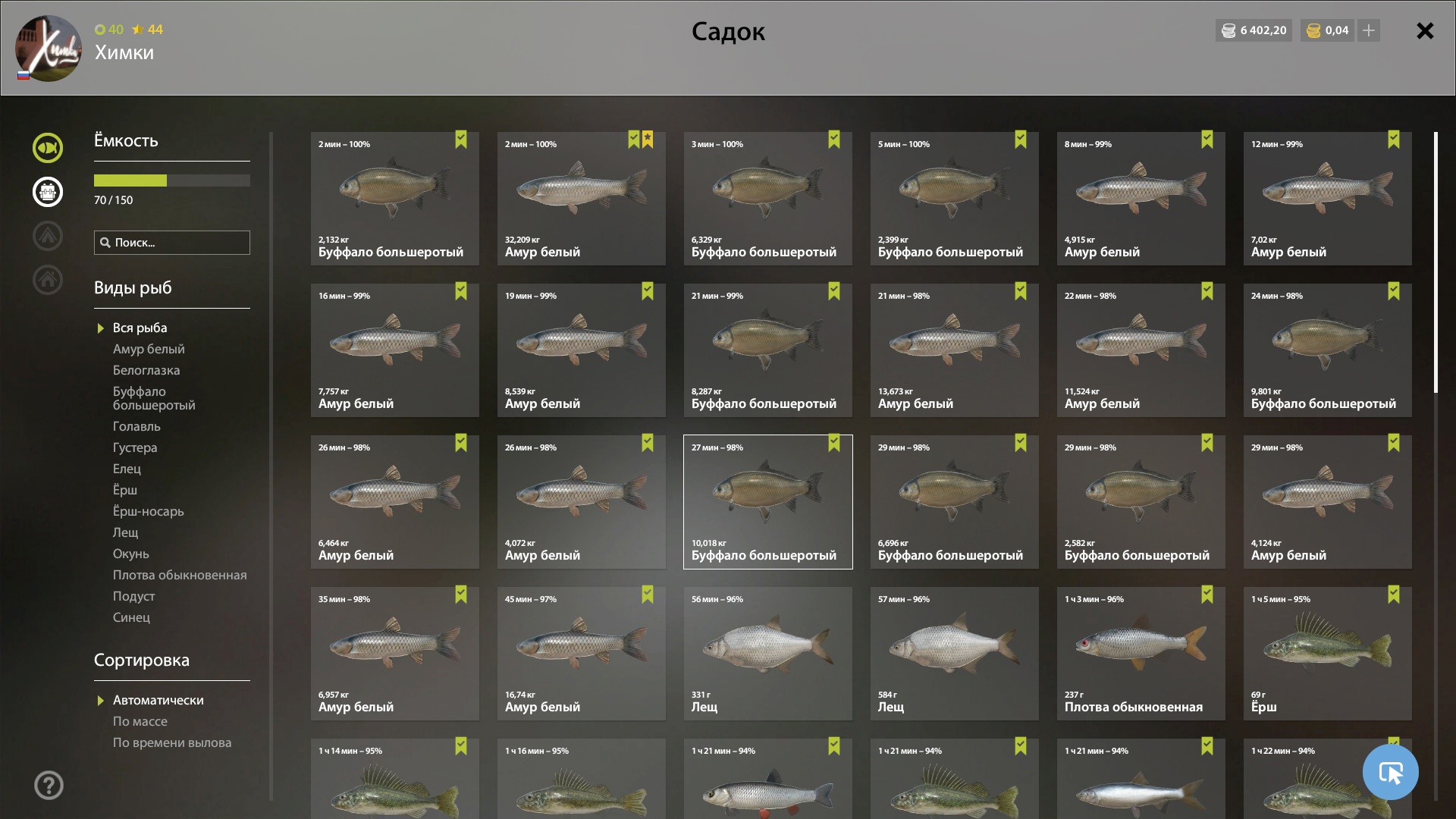Click the gold coins balance icon
1456x819 pixels.
coord(1313,30)
